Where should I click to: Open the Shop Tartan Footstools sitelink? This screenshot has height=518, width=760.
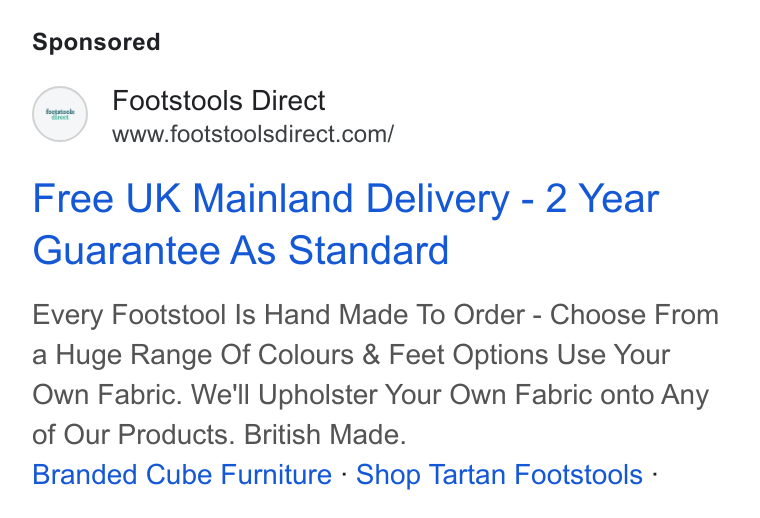500,474
